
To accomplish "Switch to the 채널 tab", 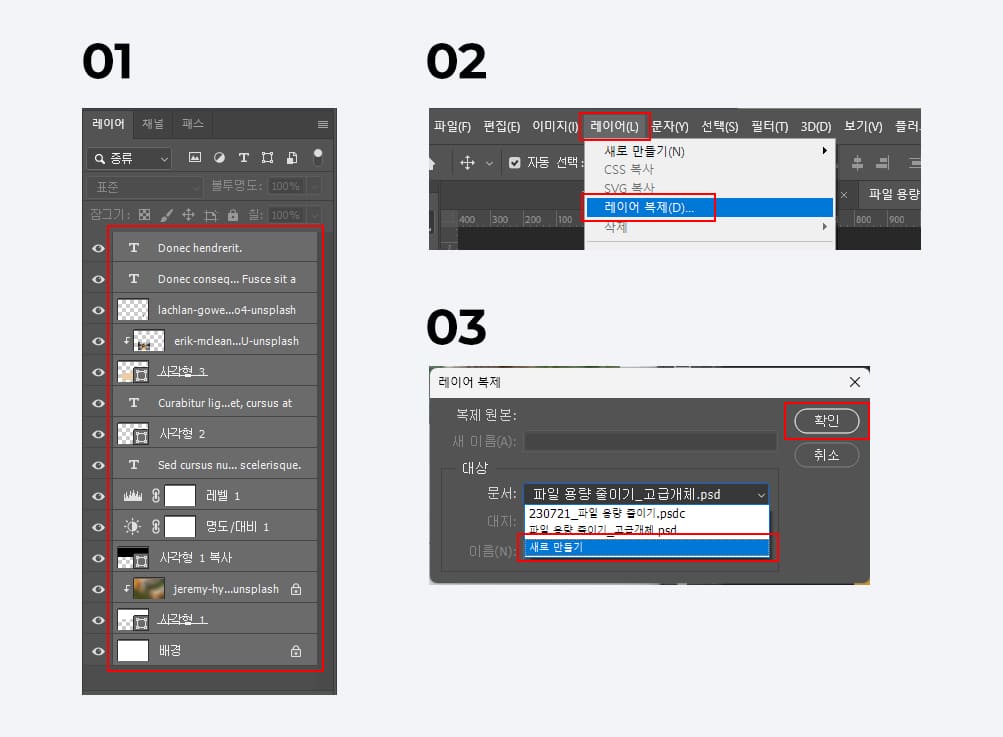I will (x=152, y=123).
